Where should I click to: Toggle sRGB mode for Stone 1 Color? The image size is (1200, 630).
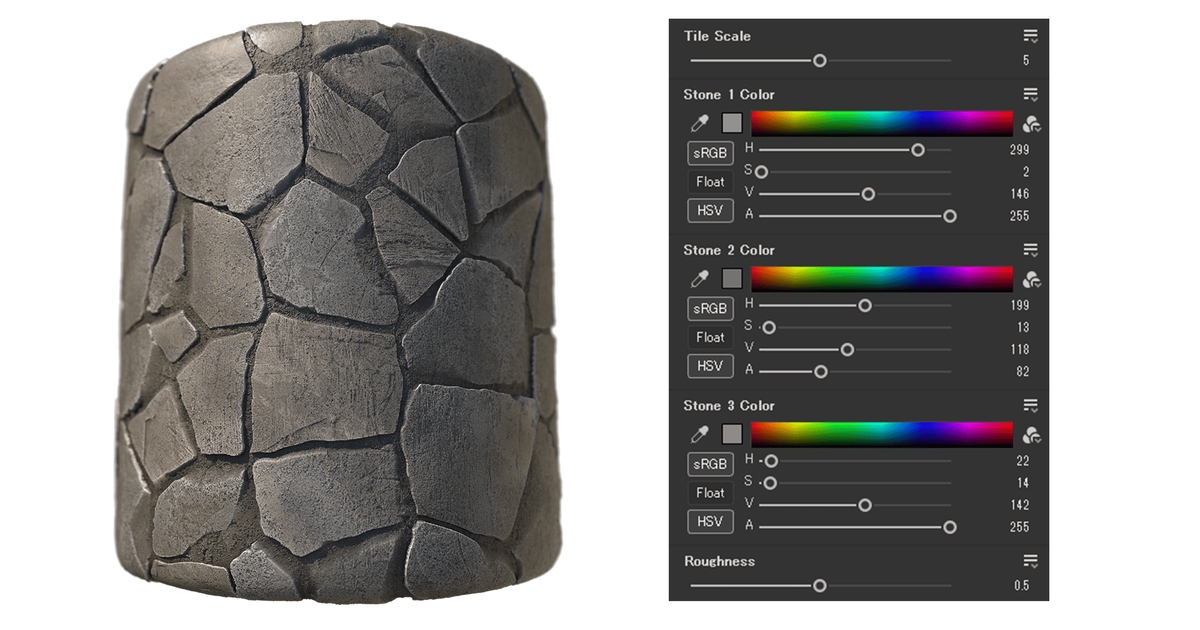tap(710, 153)
